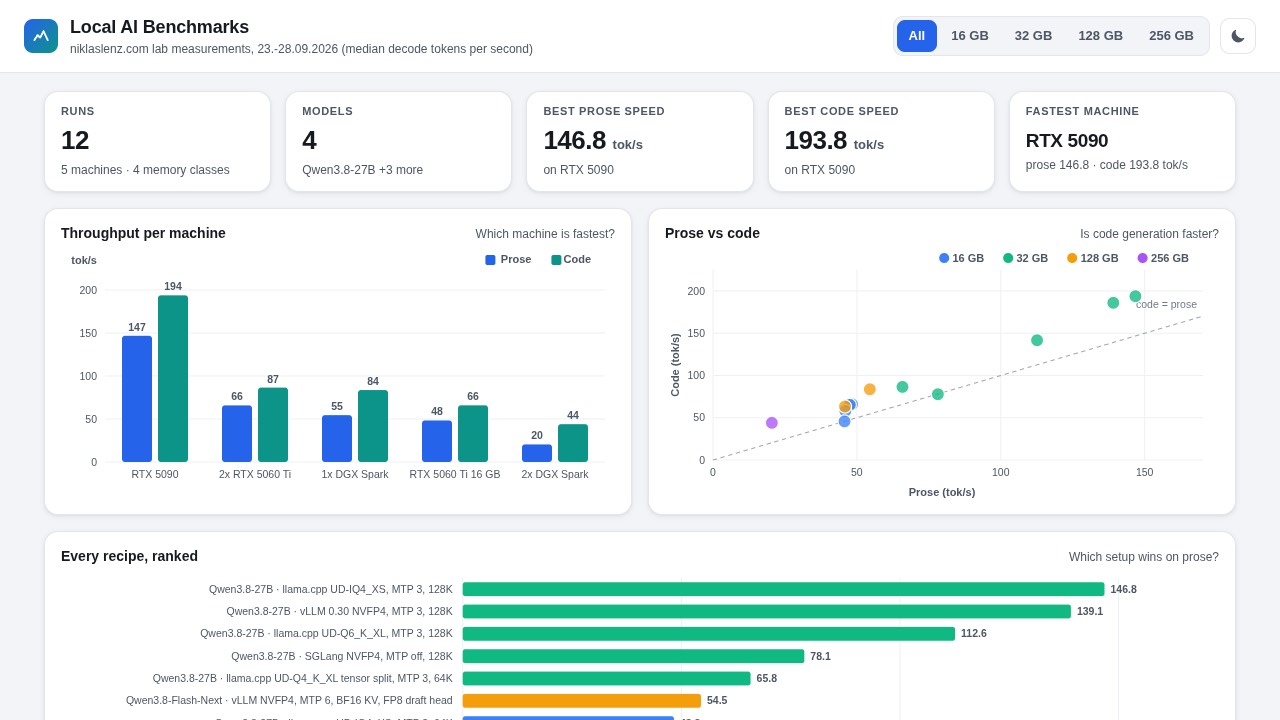Screen dimensions: 1280x720
Task: Click the RTX 5060 Ti 16 GB prose bar
Action: [x=437, y=441]
